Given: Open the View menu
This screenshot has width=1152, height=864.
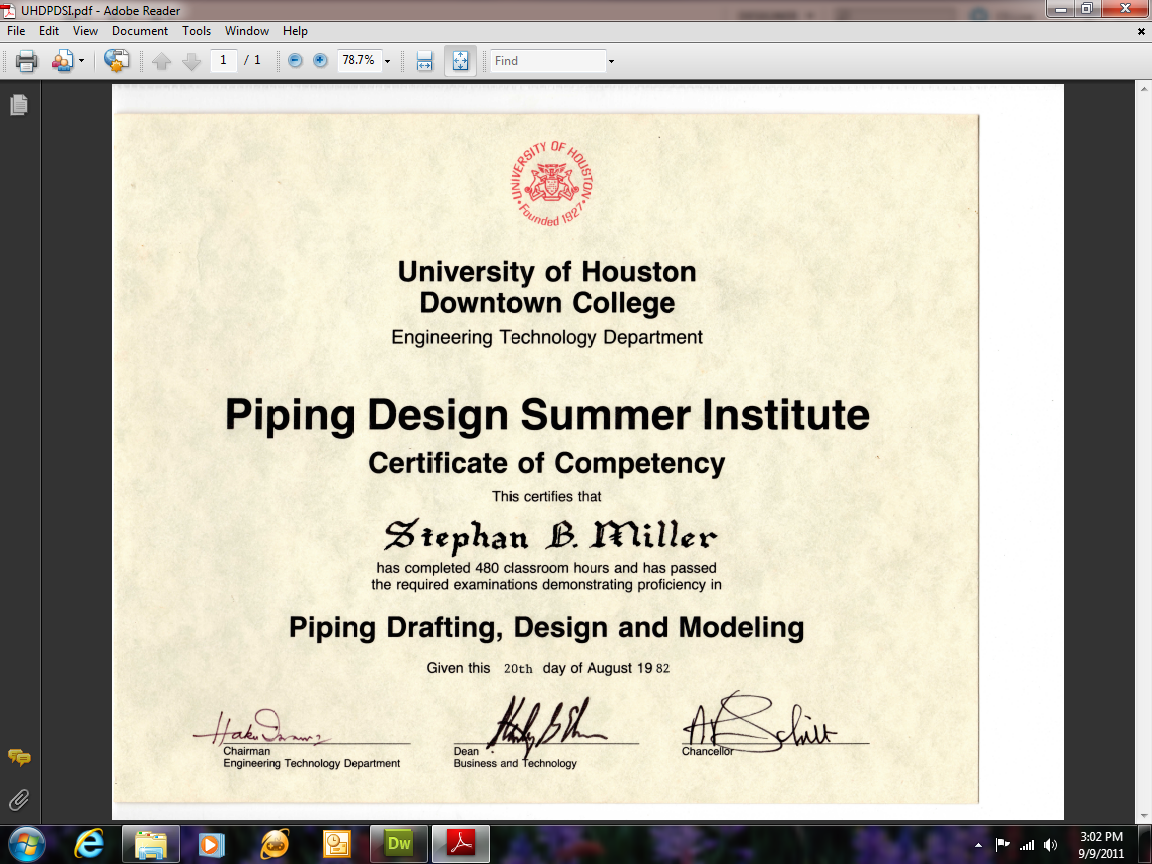Looking at the screenshot, I should [85, 31].
